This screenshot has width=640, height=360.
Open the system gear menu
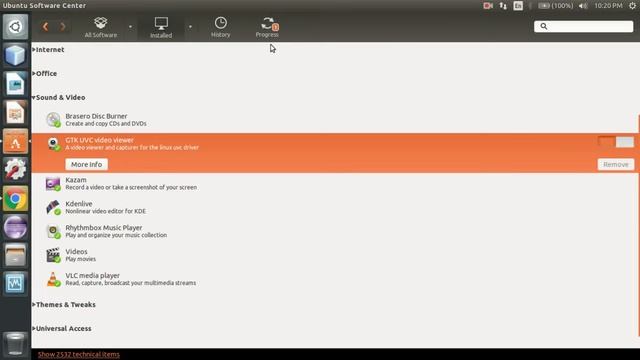[632, 6]
